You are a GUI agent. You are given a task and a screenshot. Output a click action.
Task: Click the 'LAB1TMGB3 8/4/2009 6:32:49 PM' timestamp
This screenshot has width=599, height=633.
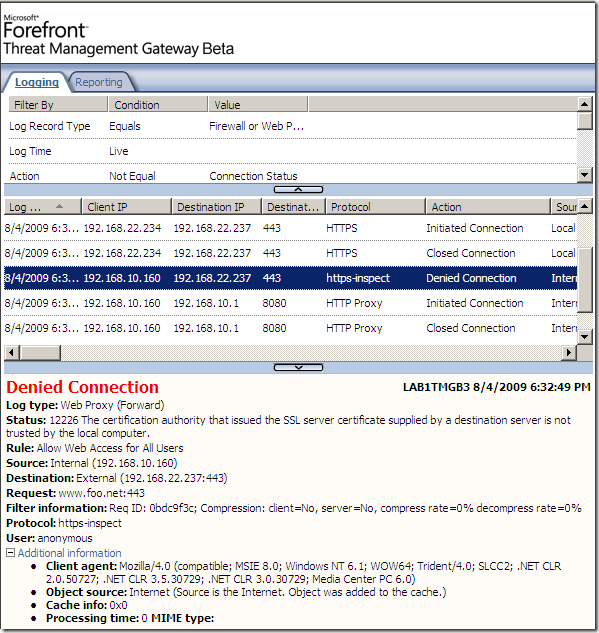(496, 387)
